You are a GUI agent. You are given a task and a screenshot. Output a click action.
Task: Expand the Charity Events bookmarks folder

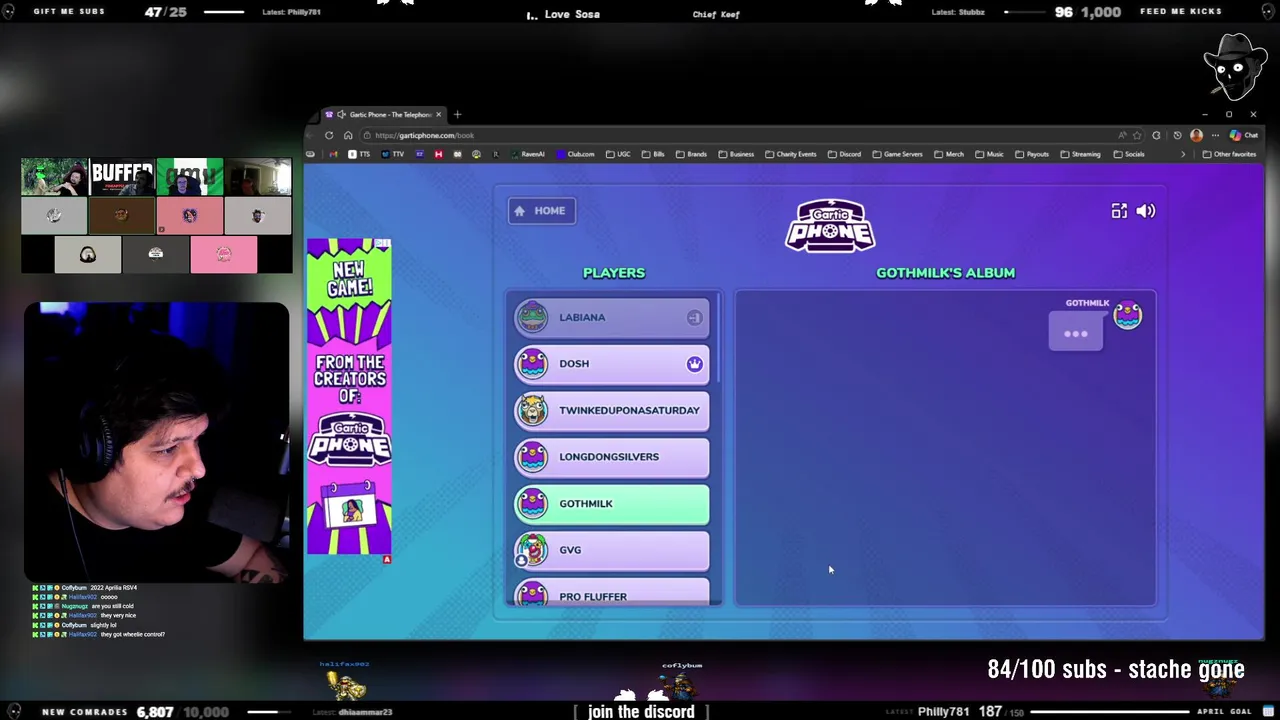pos(791,154)
